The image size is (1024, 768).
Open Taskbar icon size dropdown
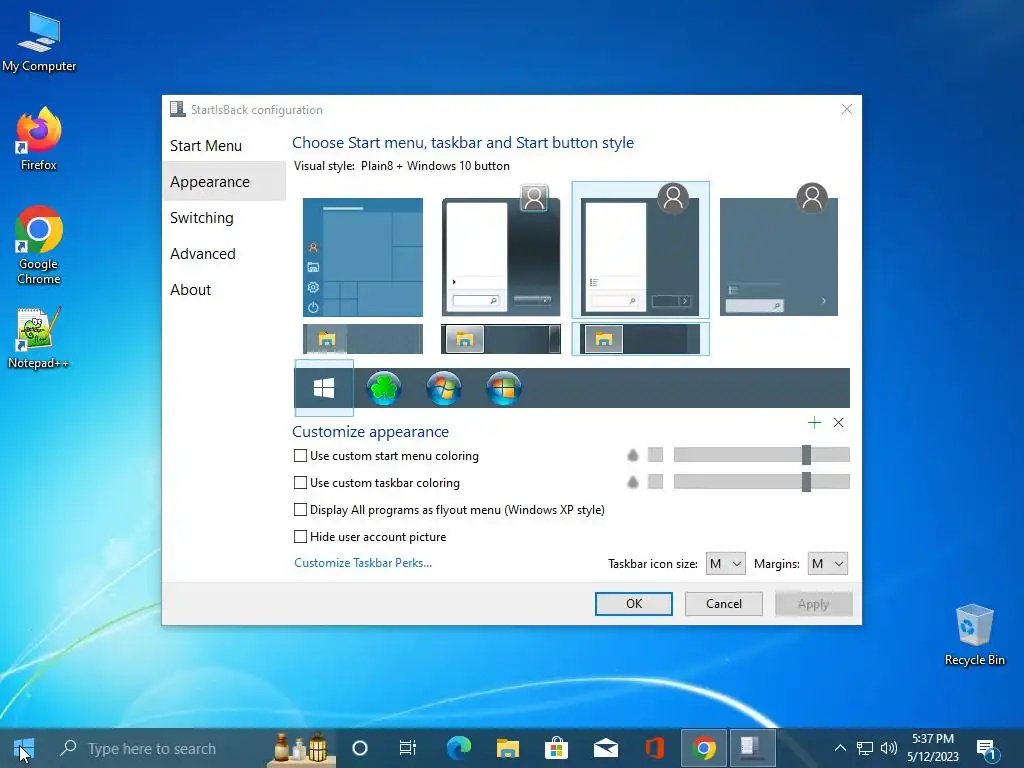click(x=725, y=564)
